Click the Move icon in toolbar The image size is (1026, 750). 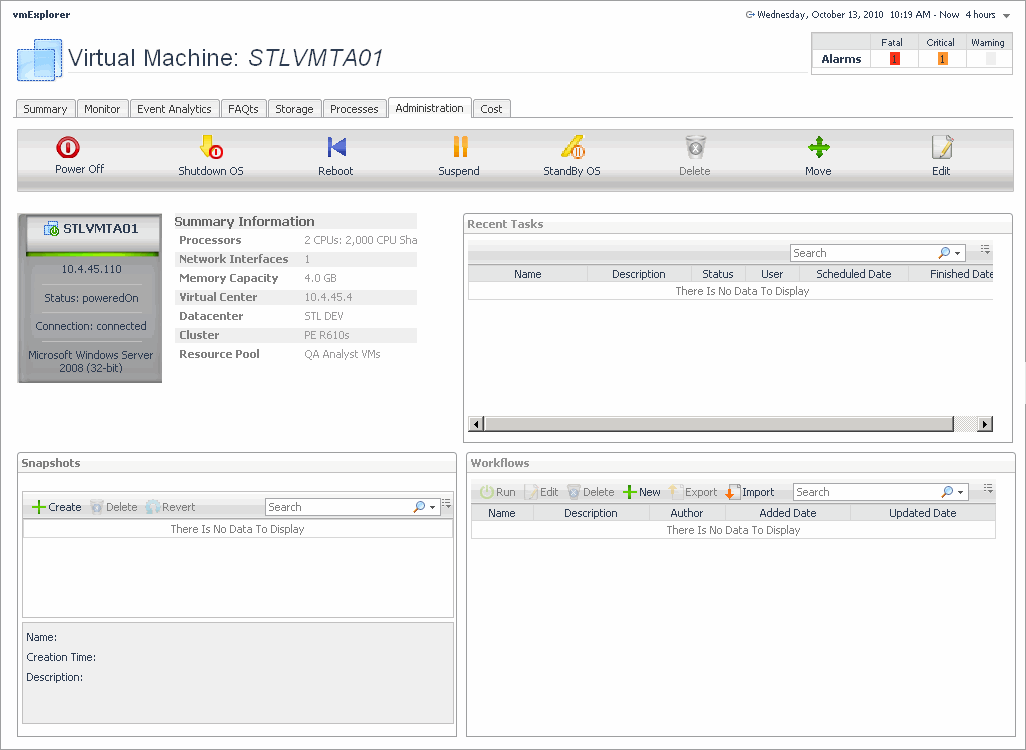pyautogui.click(x=818, y=148)
